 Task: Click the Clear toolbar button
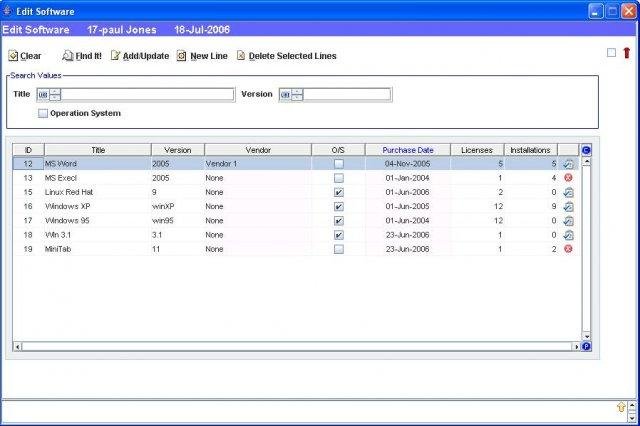[x=25, y=56]
